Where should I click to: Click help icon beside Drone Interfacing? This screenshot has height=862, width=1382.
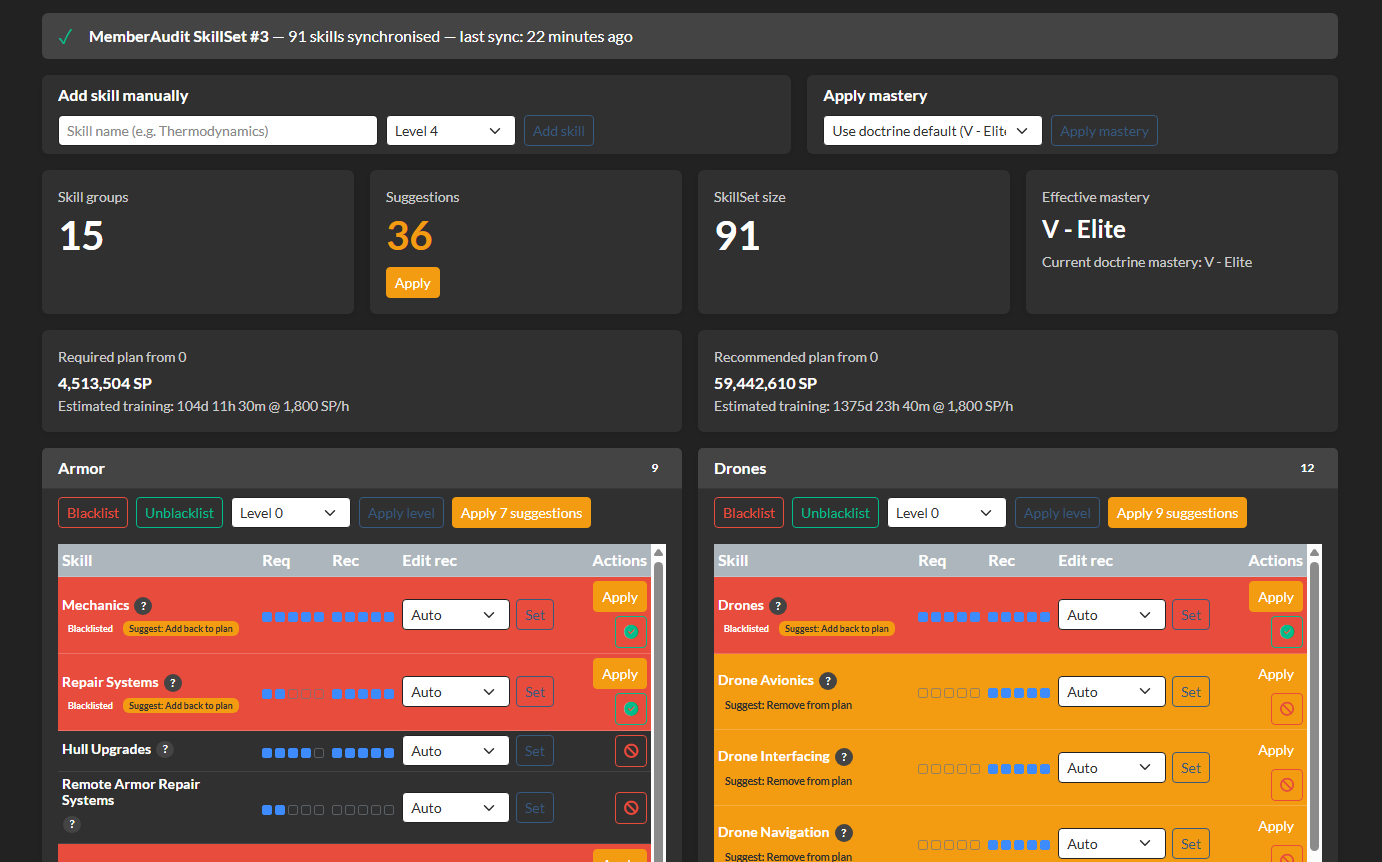pos(844,756)
